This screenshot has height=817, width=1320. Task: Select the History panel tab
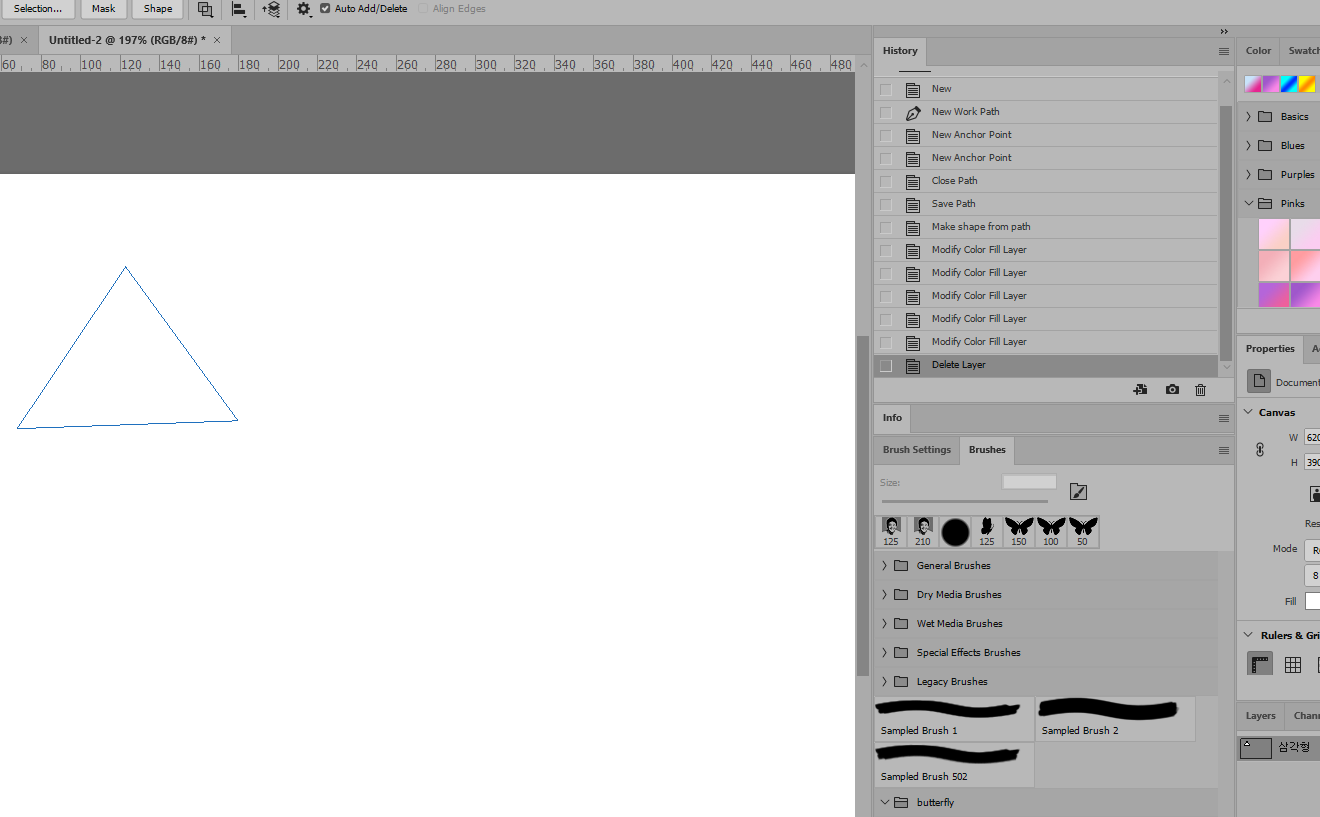pyautogui.click(x=900, y=51)
